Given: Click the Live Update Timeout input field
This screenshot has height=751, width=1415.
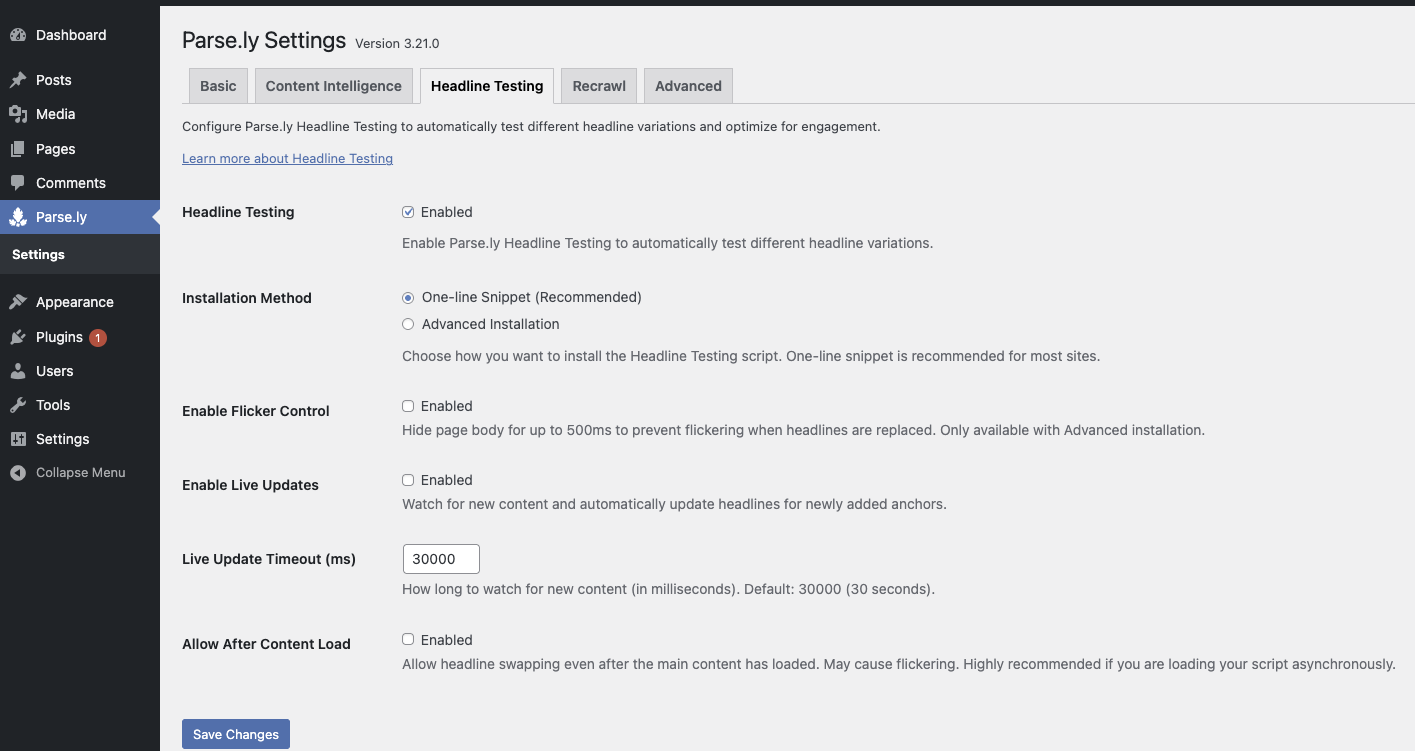Looking at the screenshot, I should pos(440,559).
